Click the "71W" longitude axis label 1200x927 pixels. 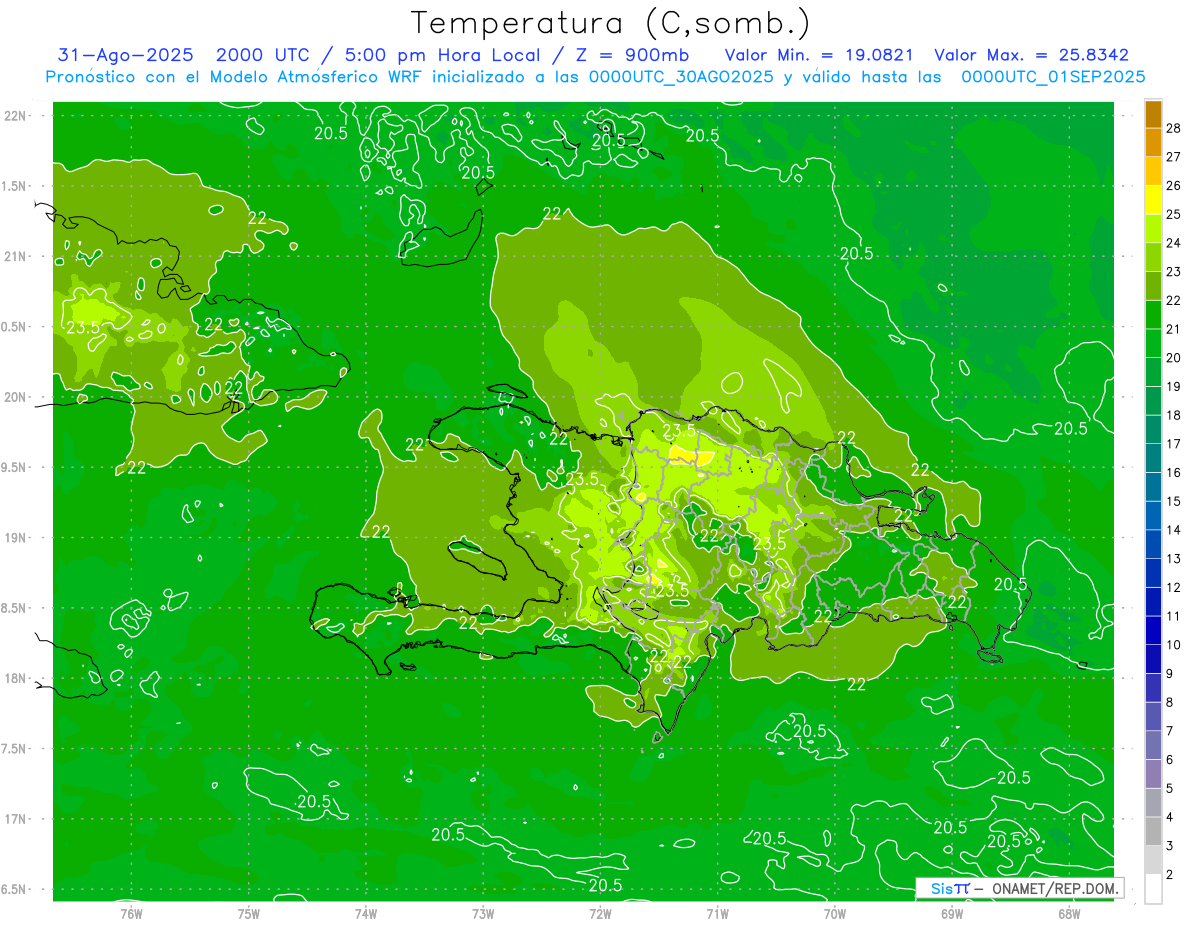pyautogui.click(x=717, y=913)
